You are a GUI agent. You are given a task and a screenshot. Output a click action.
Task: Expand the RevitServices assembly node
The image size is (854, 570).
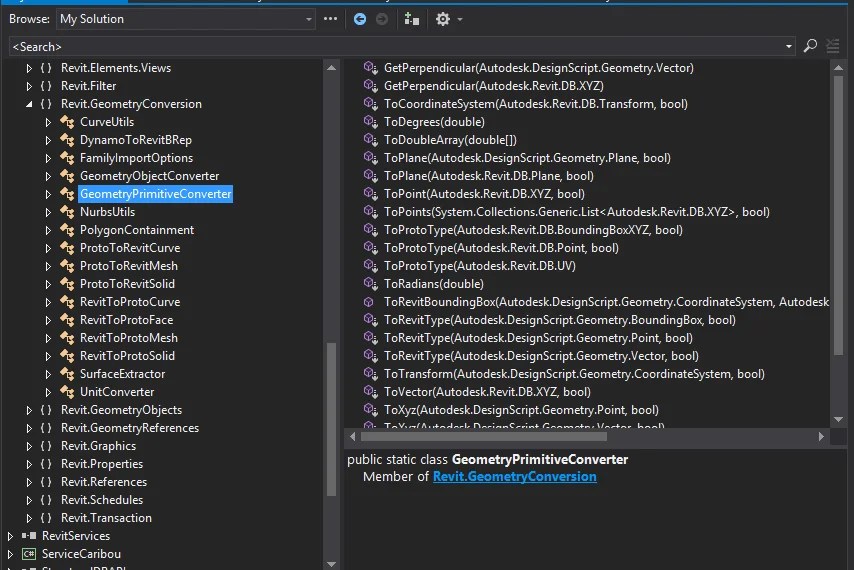pyautogui.click(x=10, y=536)
